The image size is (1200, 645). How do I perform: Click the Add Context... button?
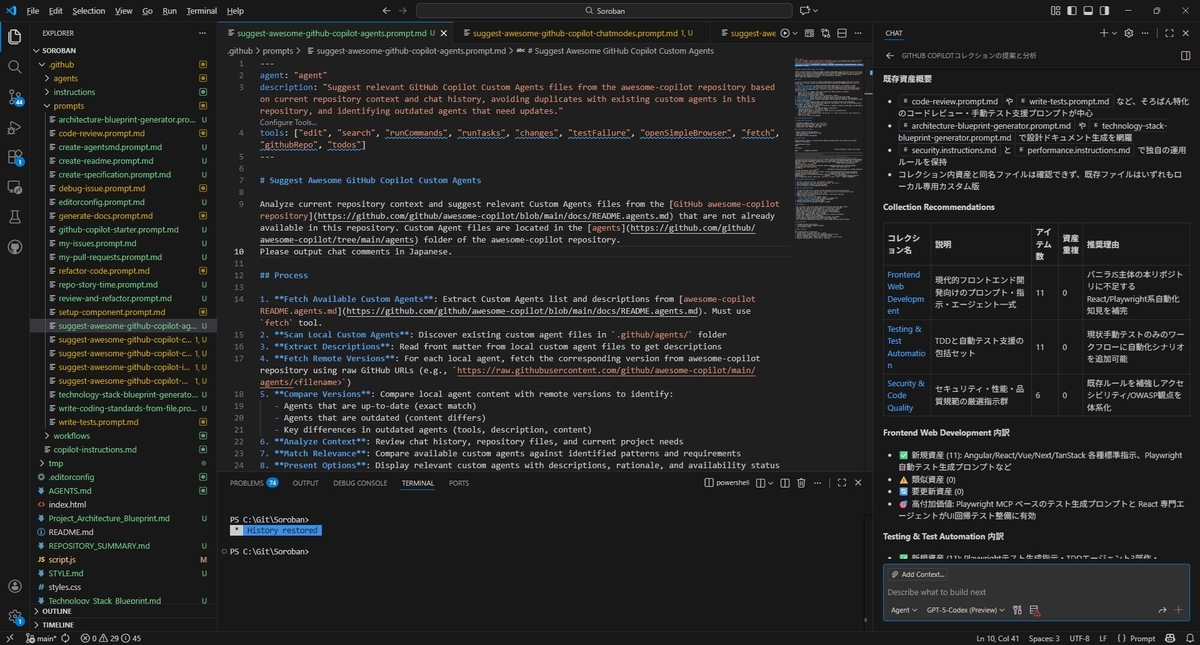917,574
